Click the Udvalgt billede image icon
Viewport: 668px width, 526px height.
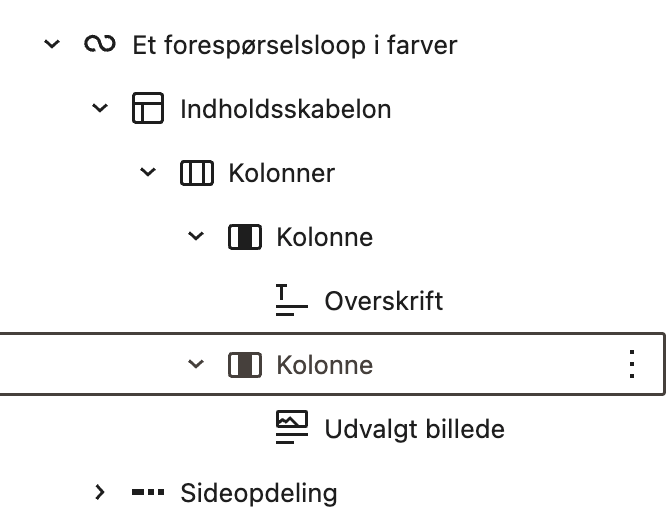292,429
